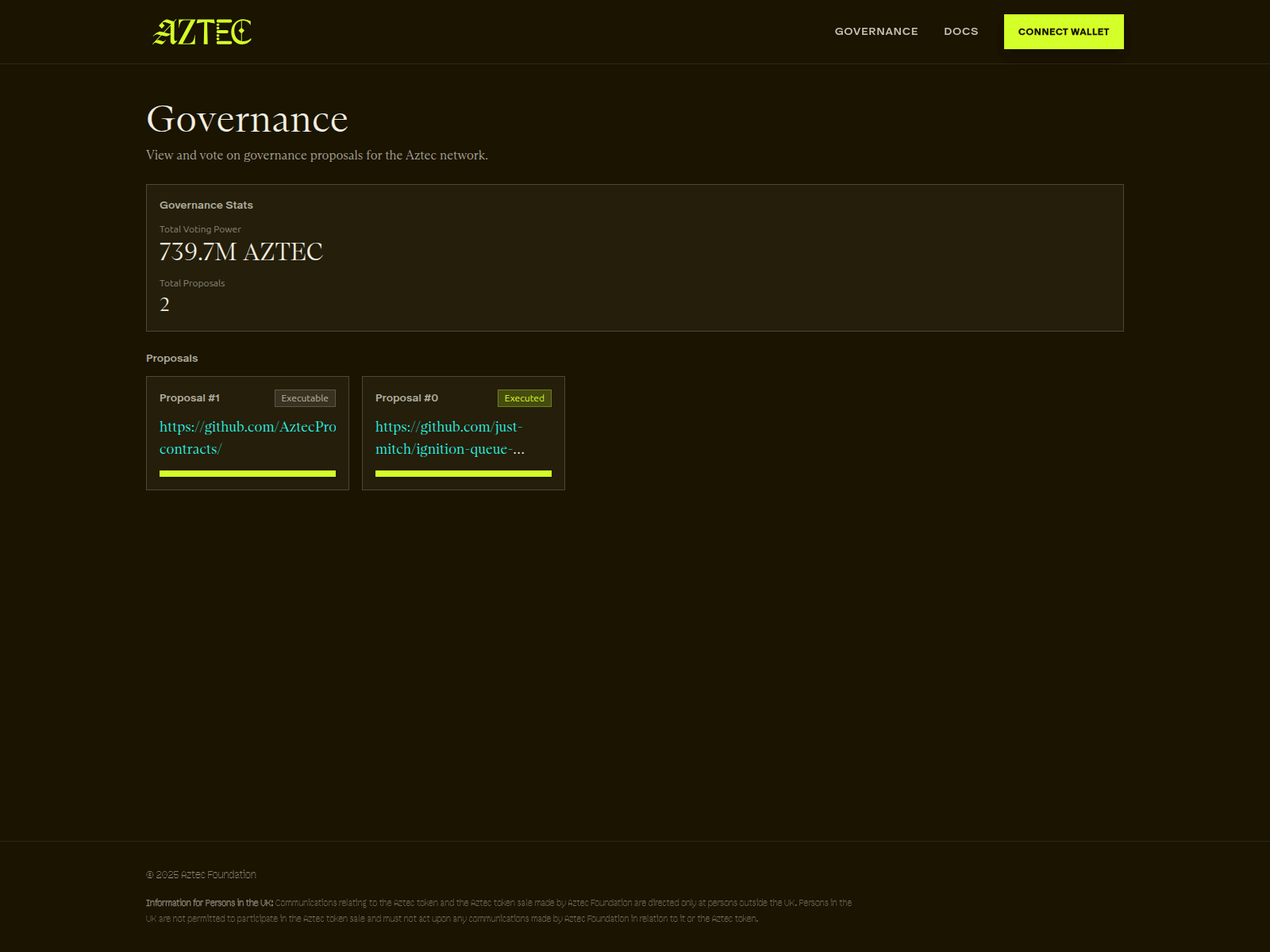Open the DOCS navigation menu item
The width and height of the screenshot is (1270, 952).
click(x=961, y=32)
